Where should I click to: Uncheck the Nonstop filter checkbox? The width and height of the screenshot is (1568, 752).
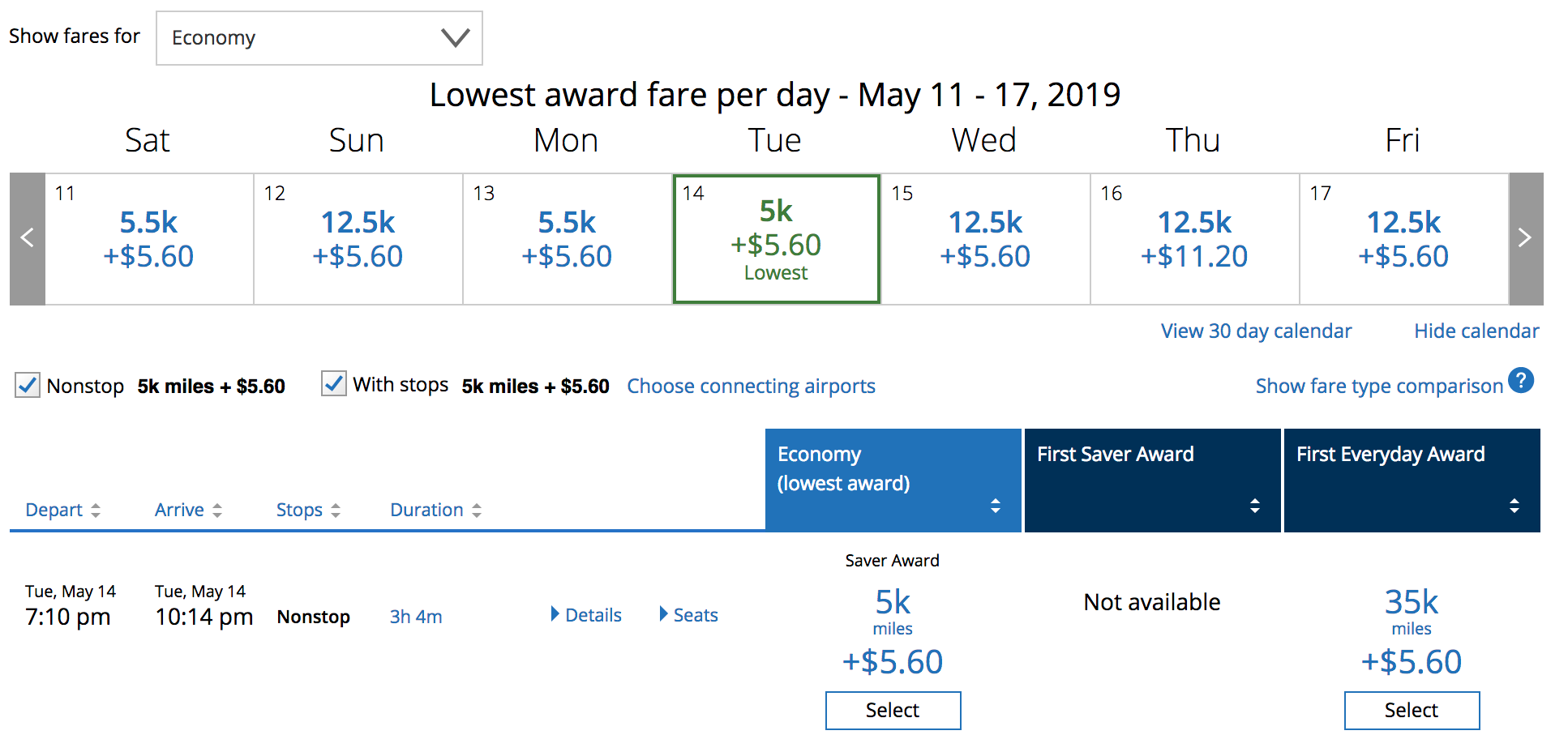[x=28, y=385]
